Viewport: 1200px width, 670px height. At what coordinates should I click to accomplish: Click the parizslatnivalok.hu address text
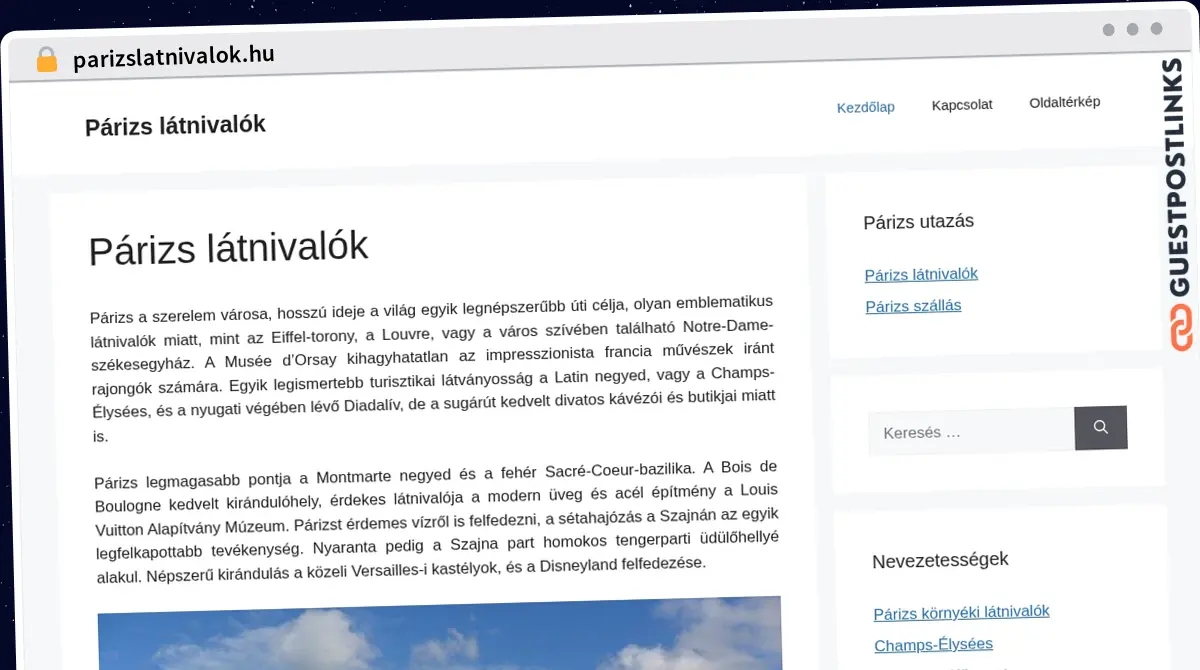(173, 57)
